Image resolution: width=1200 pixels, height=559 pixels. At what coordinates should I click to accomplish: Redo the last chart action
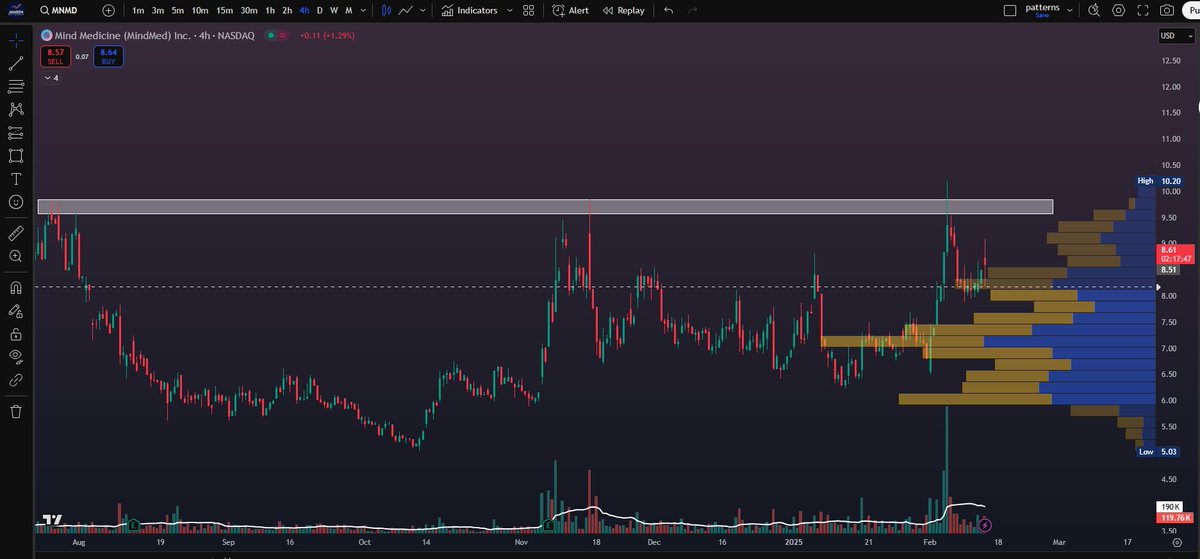click(692, 10)
